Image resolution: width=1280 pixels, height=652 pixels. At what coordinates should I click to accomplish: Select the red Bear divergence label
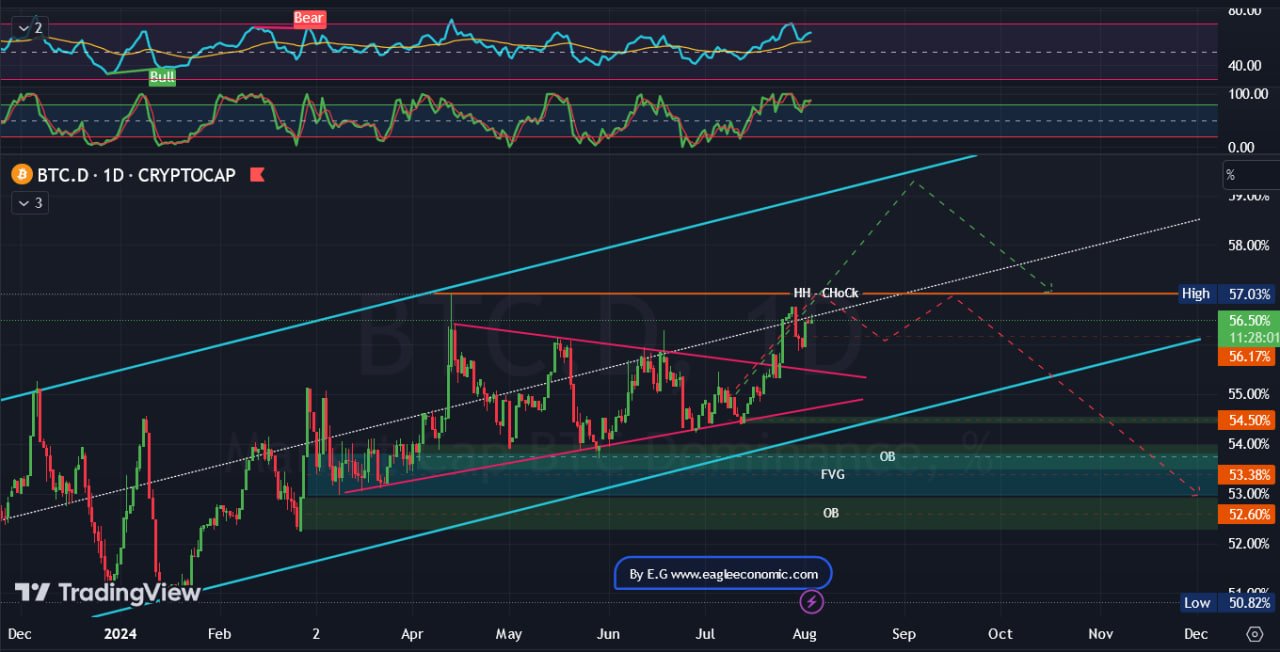tap(307, 18)
